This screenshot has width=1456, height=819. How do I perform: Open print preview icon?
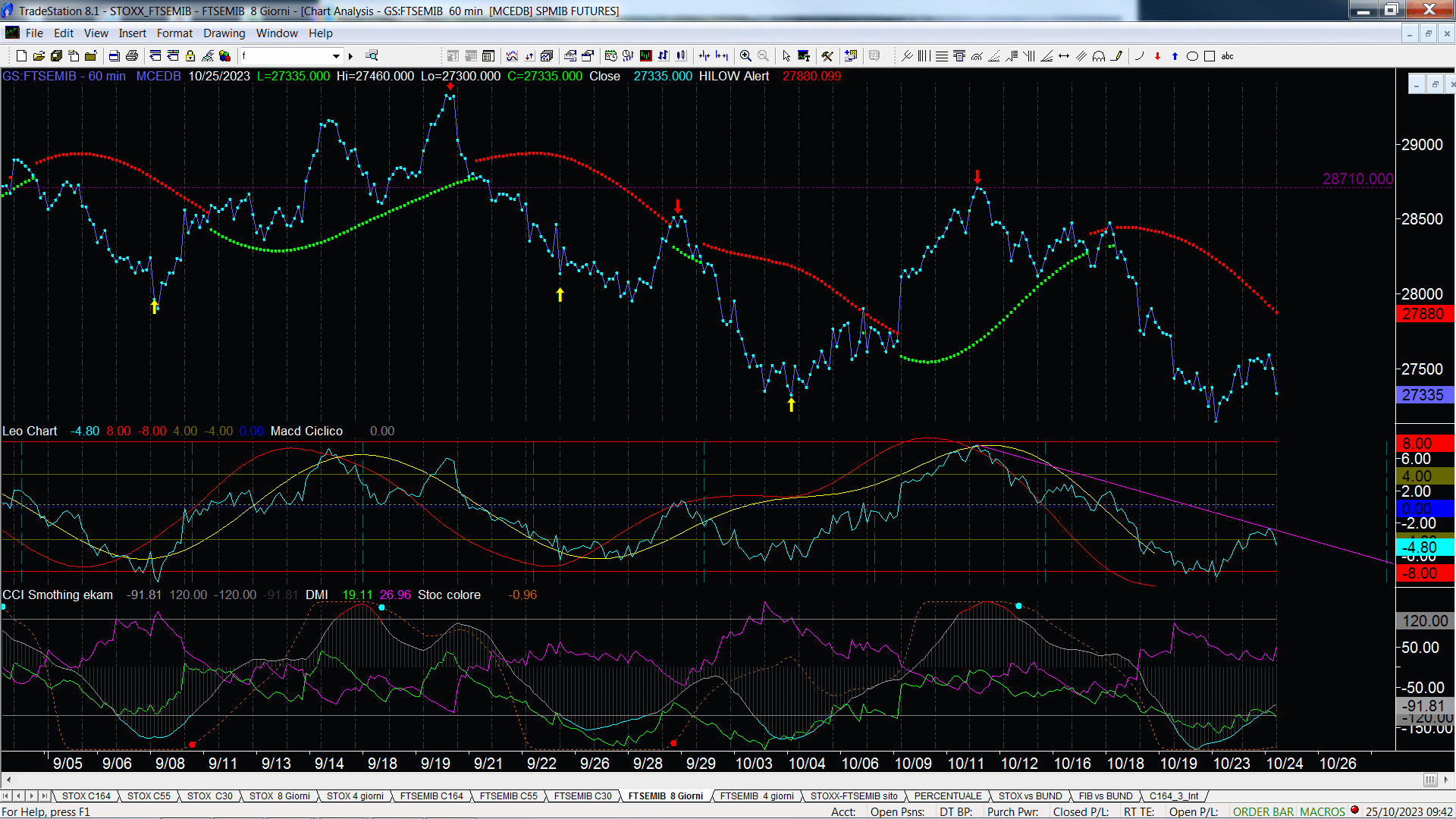click(114, 56)
